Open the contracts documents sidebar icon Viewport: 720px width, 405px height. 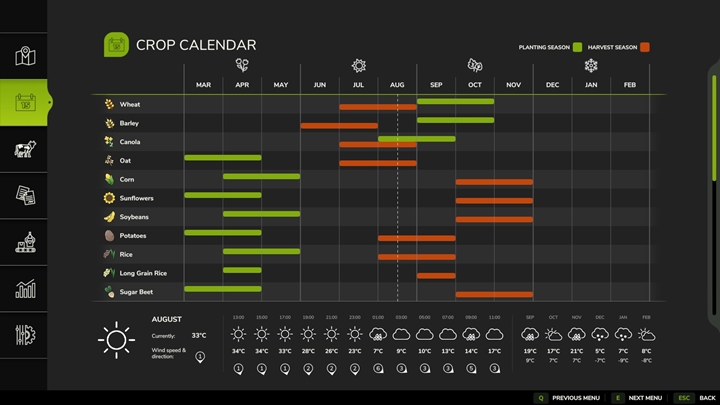click(25, 195)
